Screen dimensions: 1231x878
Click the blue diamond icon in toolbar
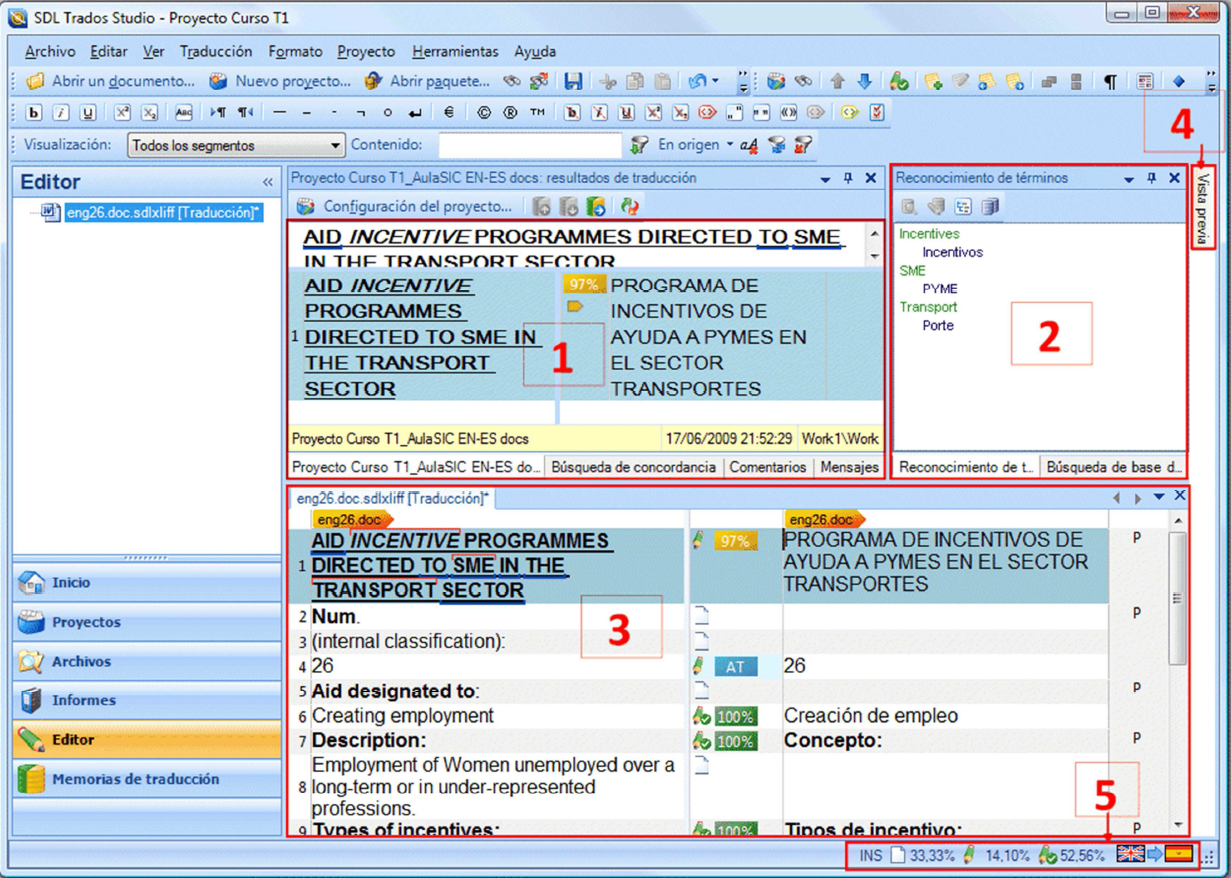click(x=1178, y=81)
